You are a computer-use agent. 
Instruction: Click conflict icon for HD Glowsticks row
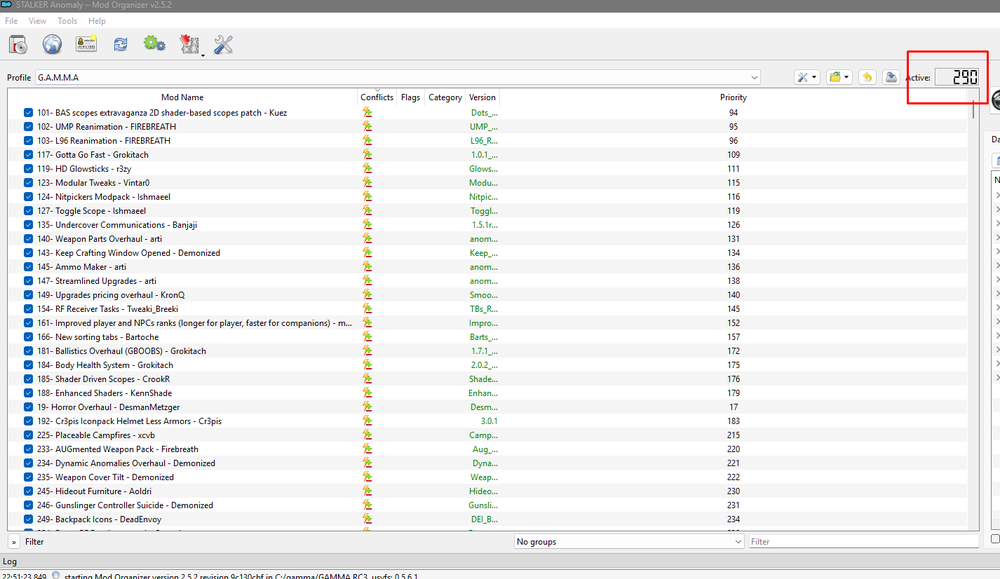(367, 169)
